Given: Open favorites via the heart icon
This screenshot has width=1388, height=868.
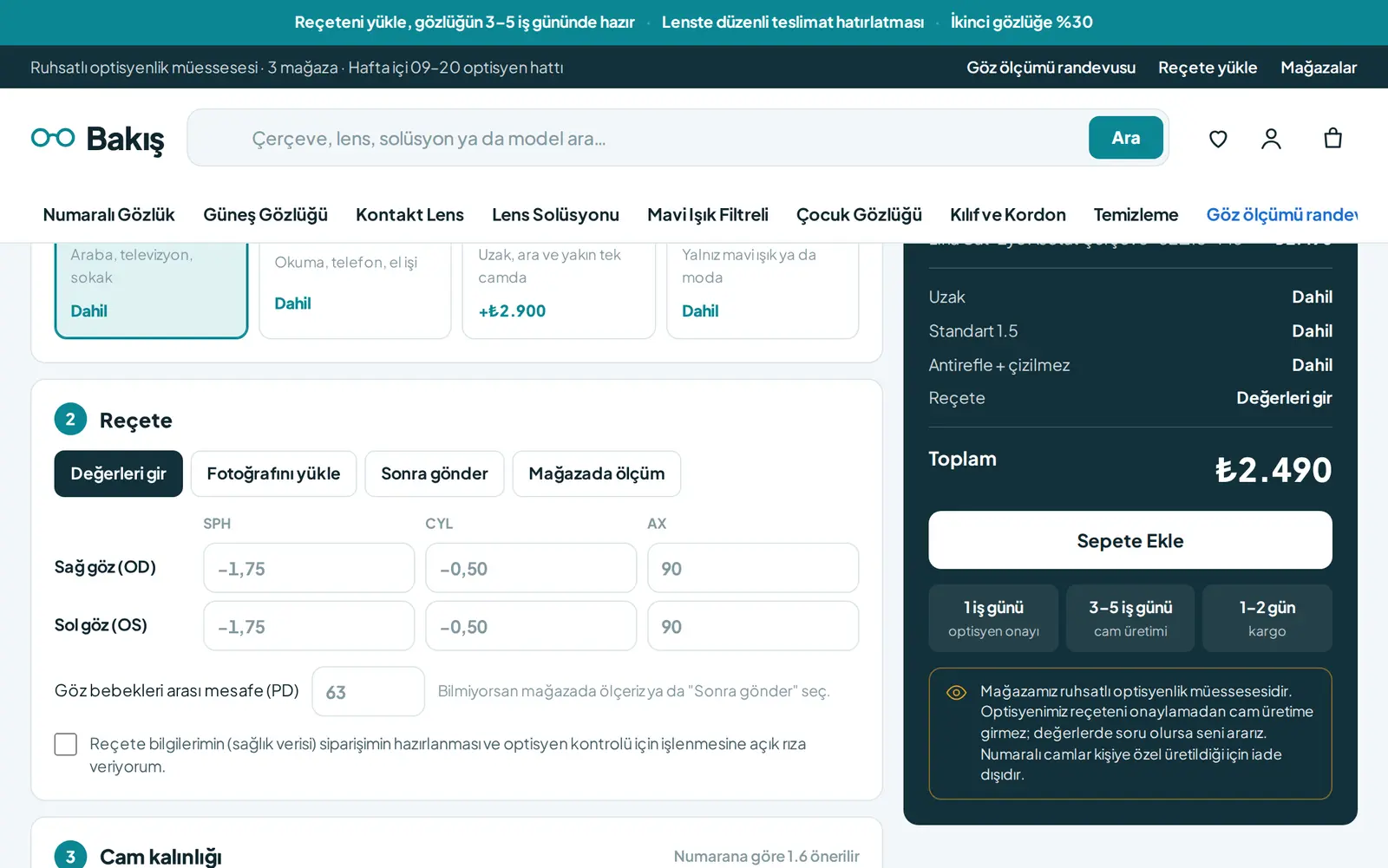Looking at the screenshot, I should click(x=1218, y=139).
